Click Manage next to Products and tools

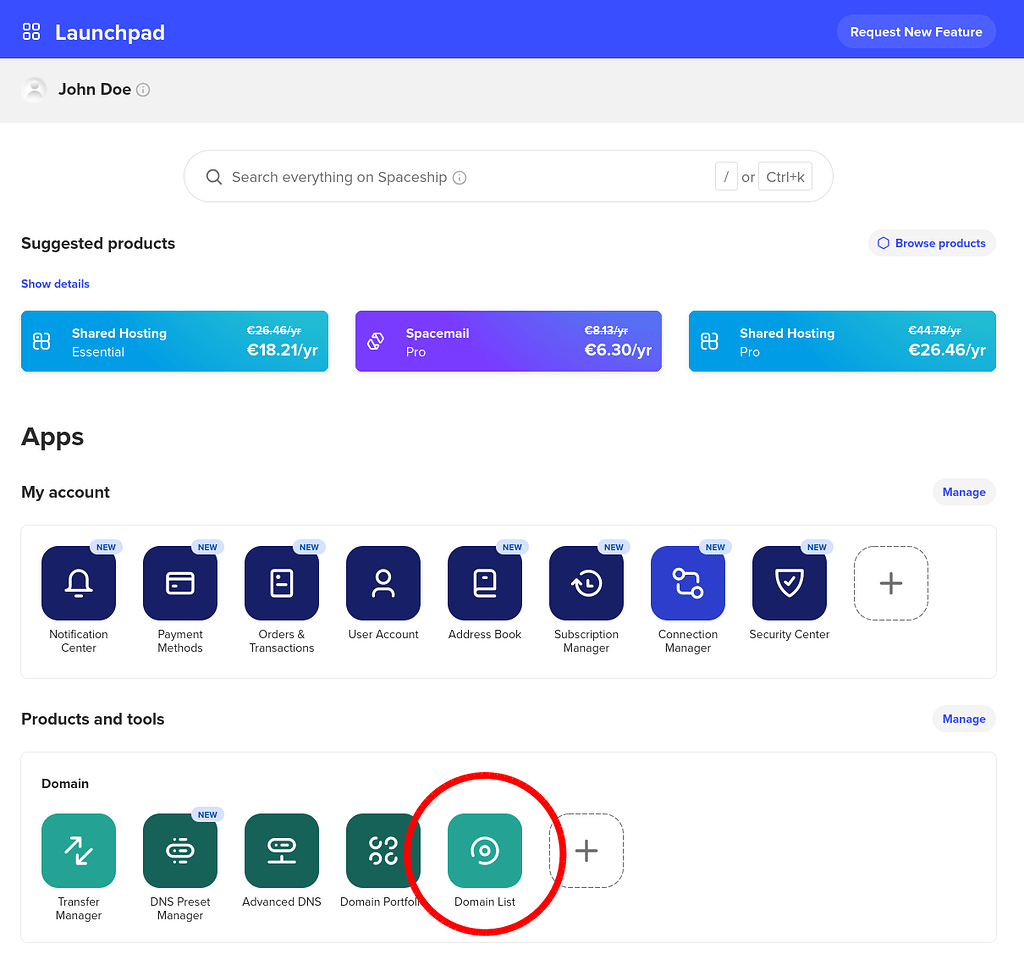(x=963, y=719)
